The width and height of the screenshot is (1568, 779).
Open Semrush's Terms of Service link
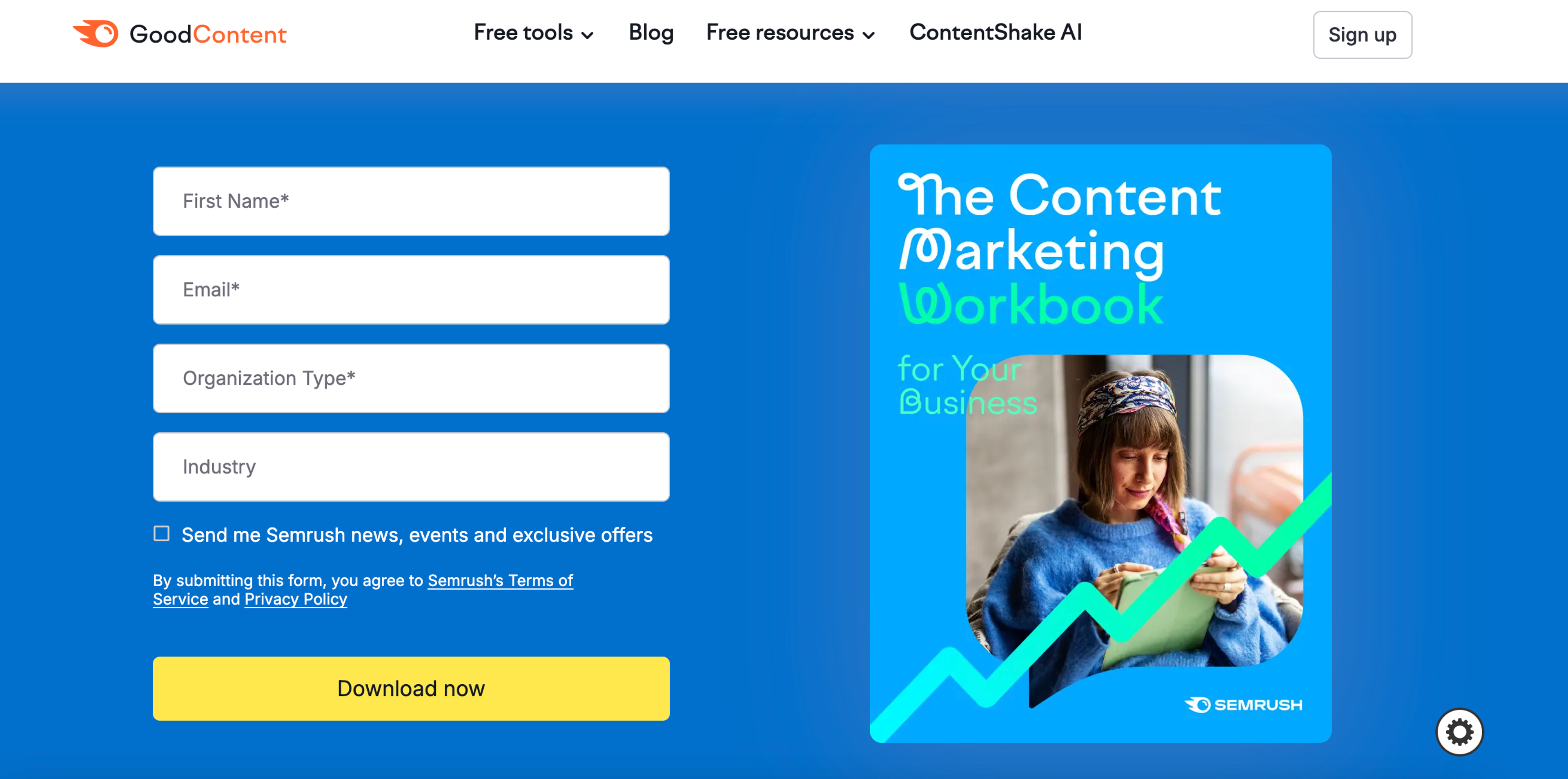(x=500, y=581)
